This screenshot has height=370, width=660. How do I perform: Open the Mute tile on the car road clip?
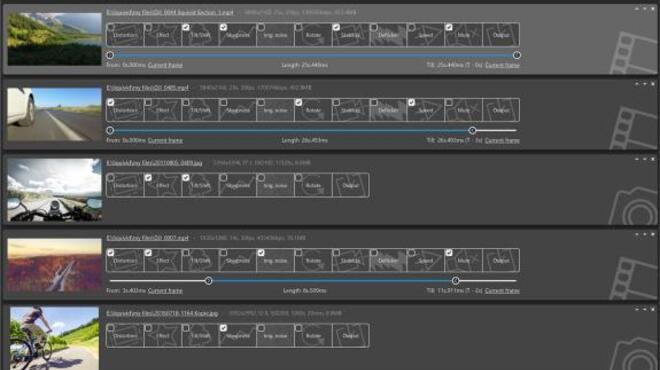coord(463,110)
